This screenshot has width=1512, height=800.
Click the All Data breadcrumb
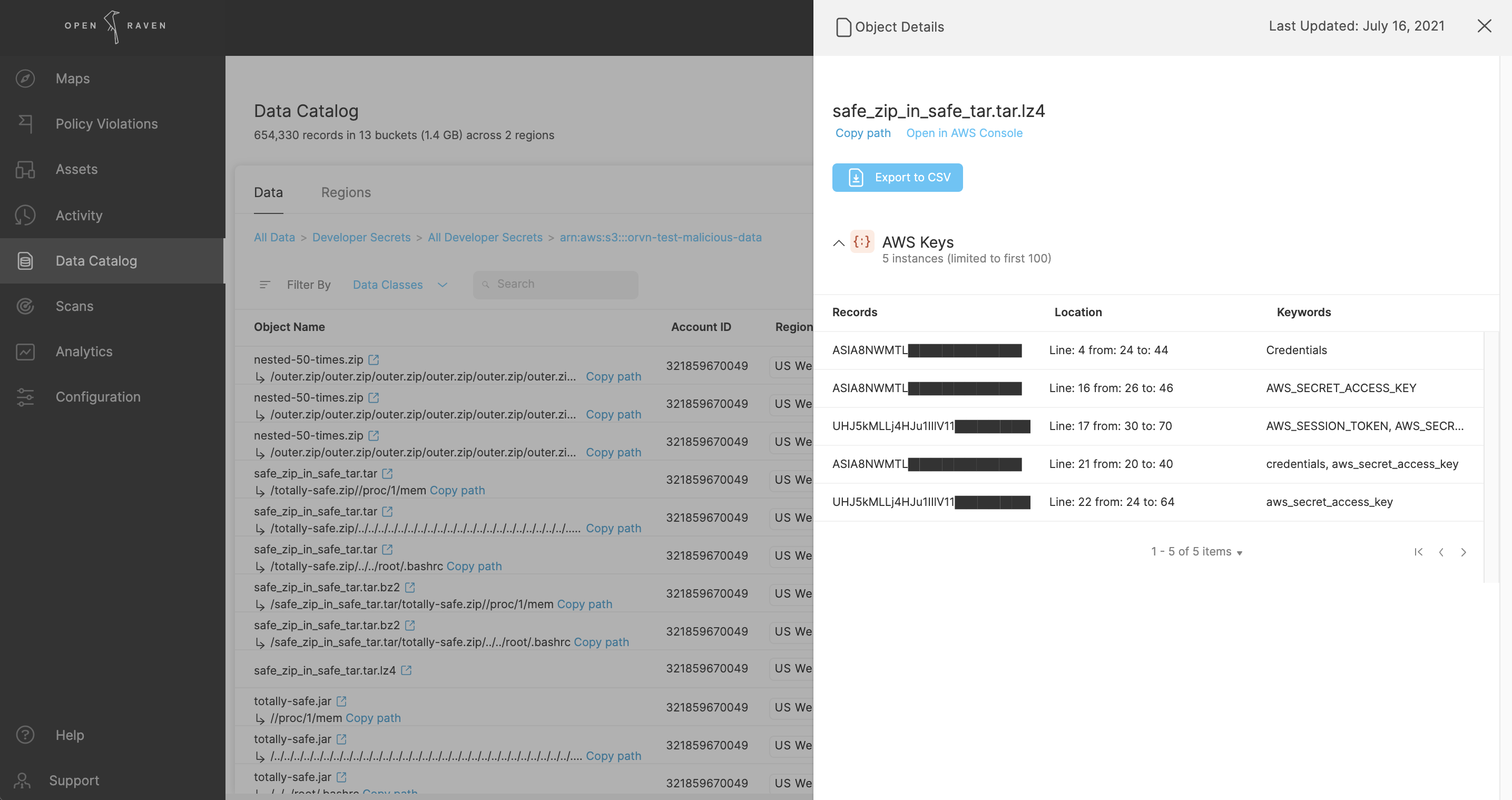[x=274, y=237]
